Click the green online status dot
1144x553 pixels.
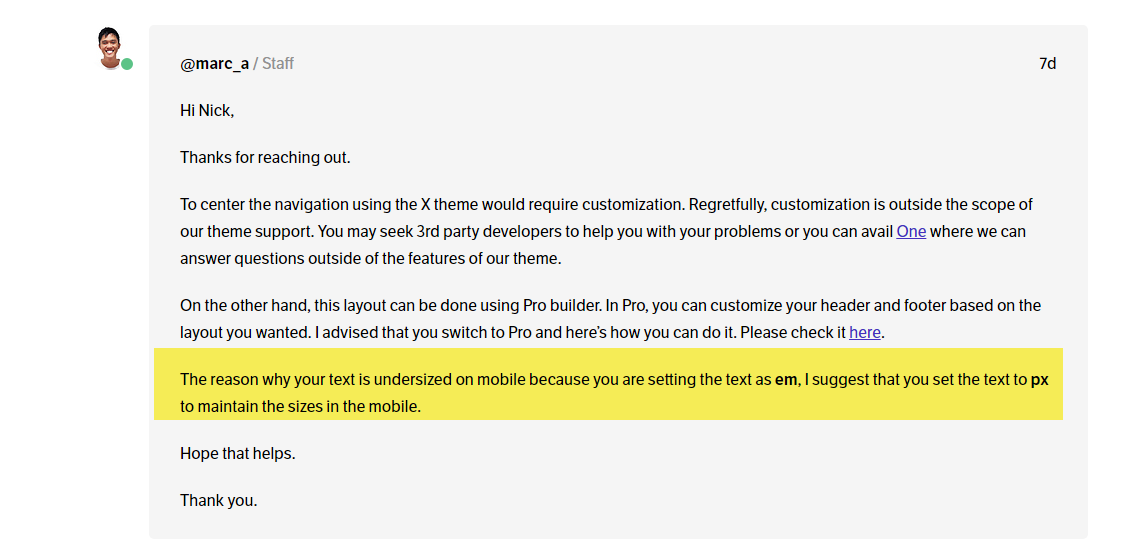click(x=127, y=64)
